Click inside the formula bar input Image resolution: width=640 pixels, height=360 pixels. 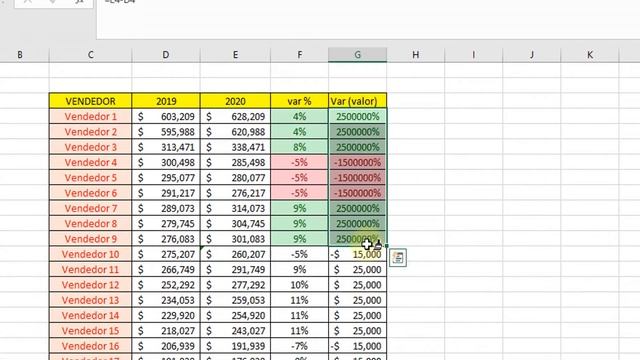368,19
